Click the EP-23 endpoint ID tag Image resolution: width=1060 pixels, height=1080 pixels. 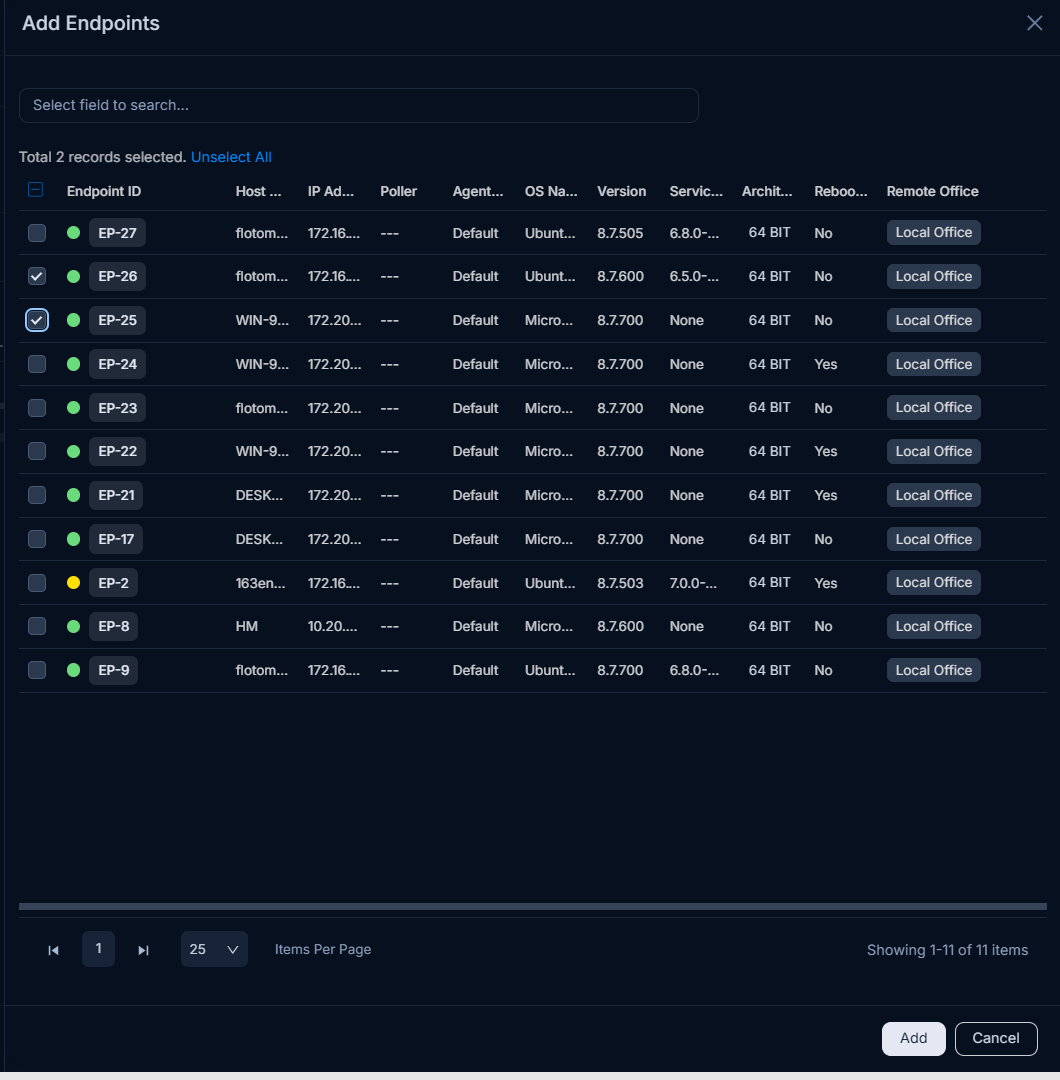pyautogui.click(x=117, y=408)
